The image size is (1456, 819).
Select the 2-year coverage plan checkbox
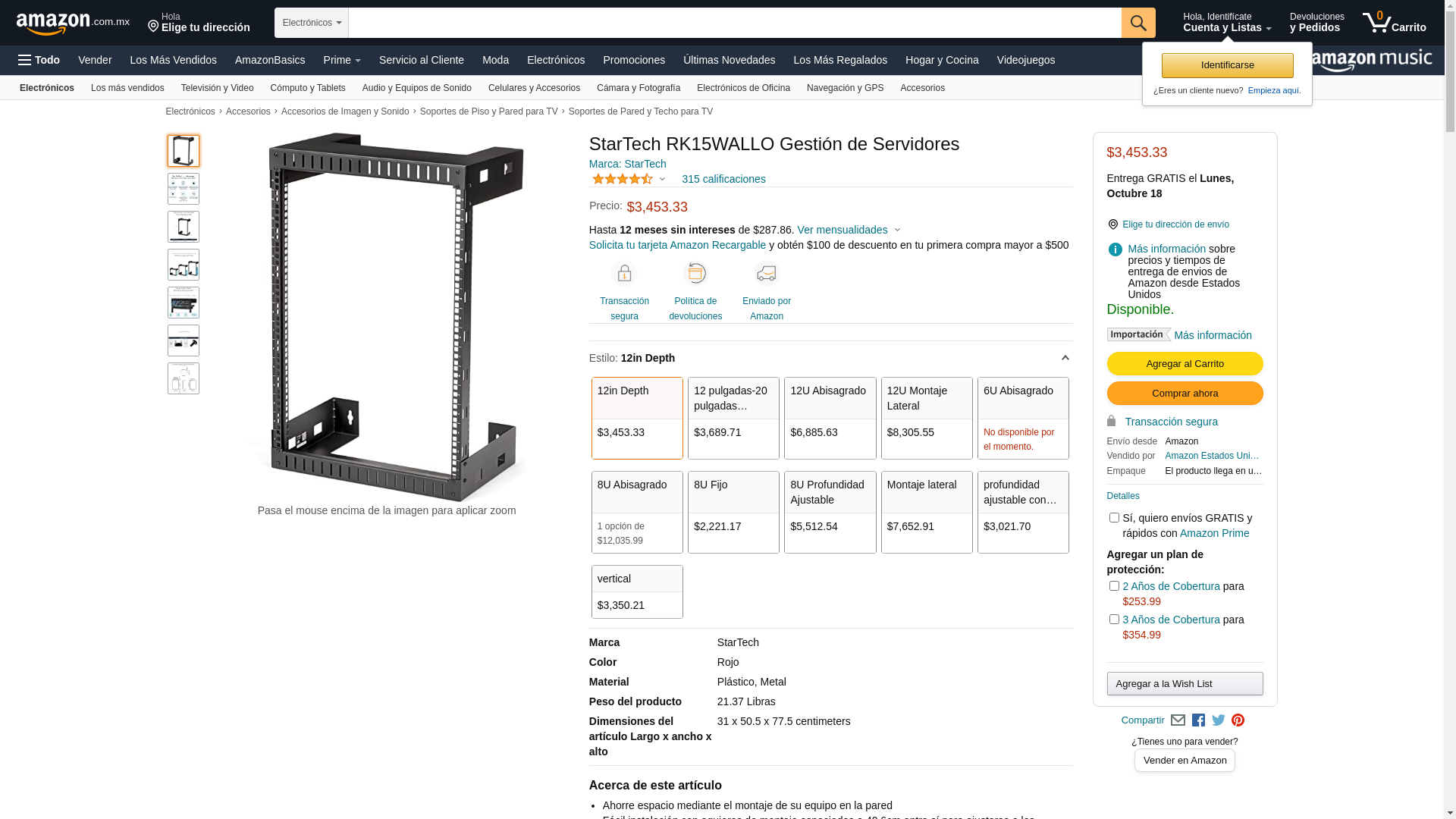(x=1114, y=586)
